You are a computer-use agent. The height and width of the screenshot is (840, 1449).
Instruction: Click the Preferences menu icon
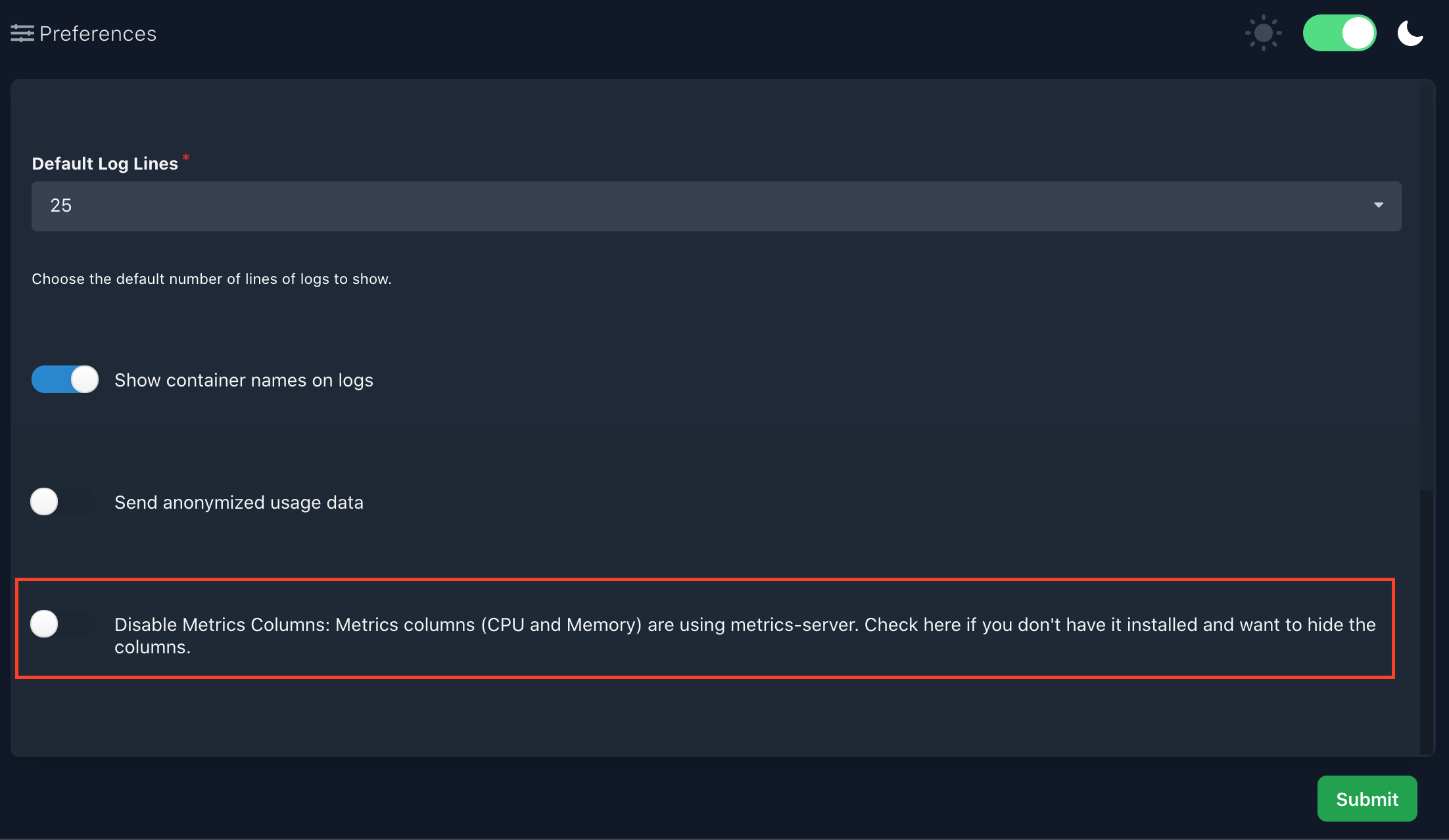point(21,34)
